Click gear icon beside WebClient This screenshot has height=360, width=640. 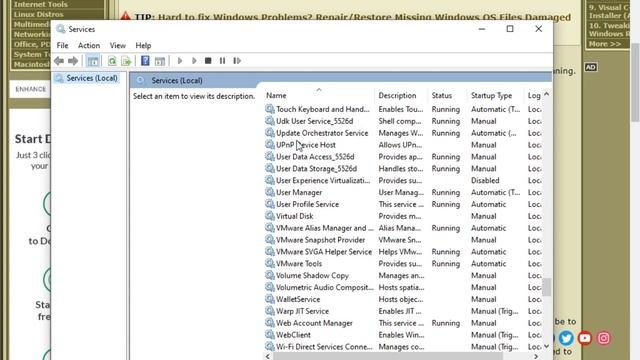pyautogui.click(x=269, y=334)
